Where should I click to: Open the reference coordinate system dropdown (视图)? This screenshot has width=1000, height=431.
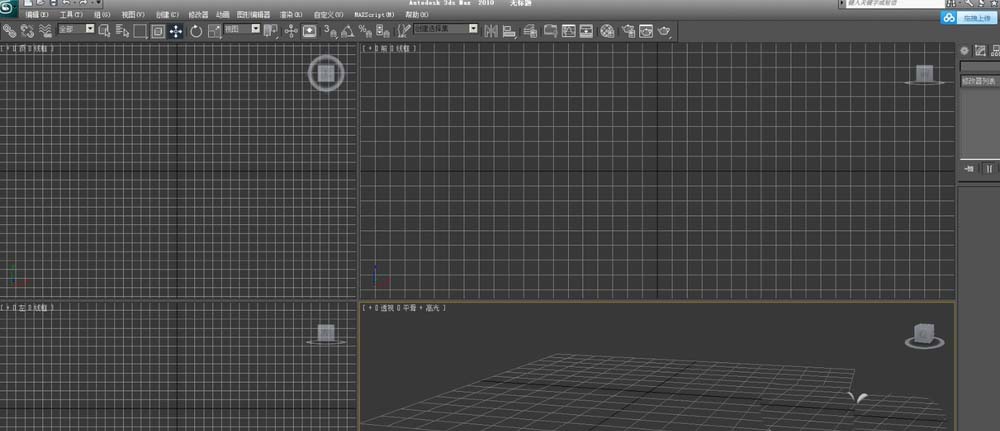click(242, 29)
